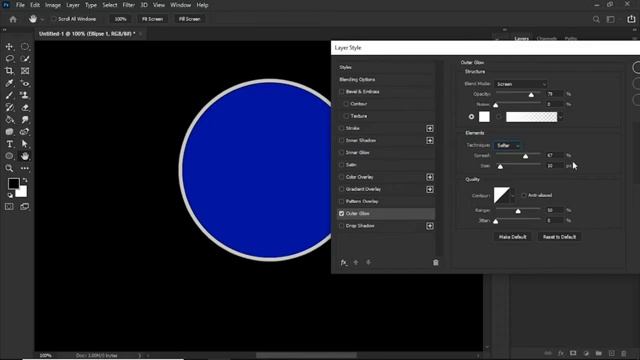Select the Elliptical Marquee tool

click(x=25, y=47)
